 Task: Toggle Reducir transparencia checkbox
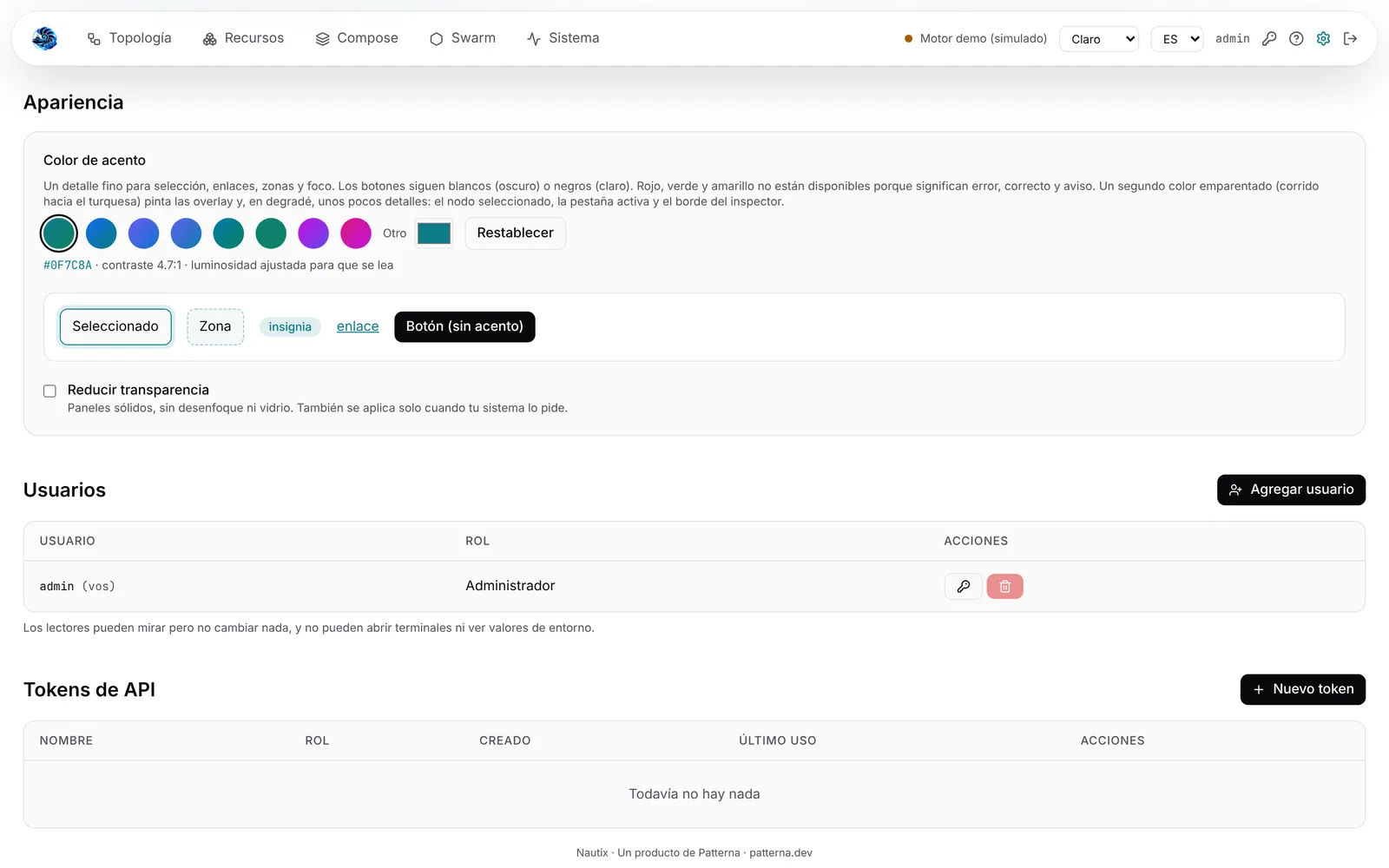pyautogui.click(x=50, y=391)
